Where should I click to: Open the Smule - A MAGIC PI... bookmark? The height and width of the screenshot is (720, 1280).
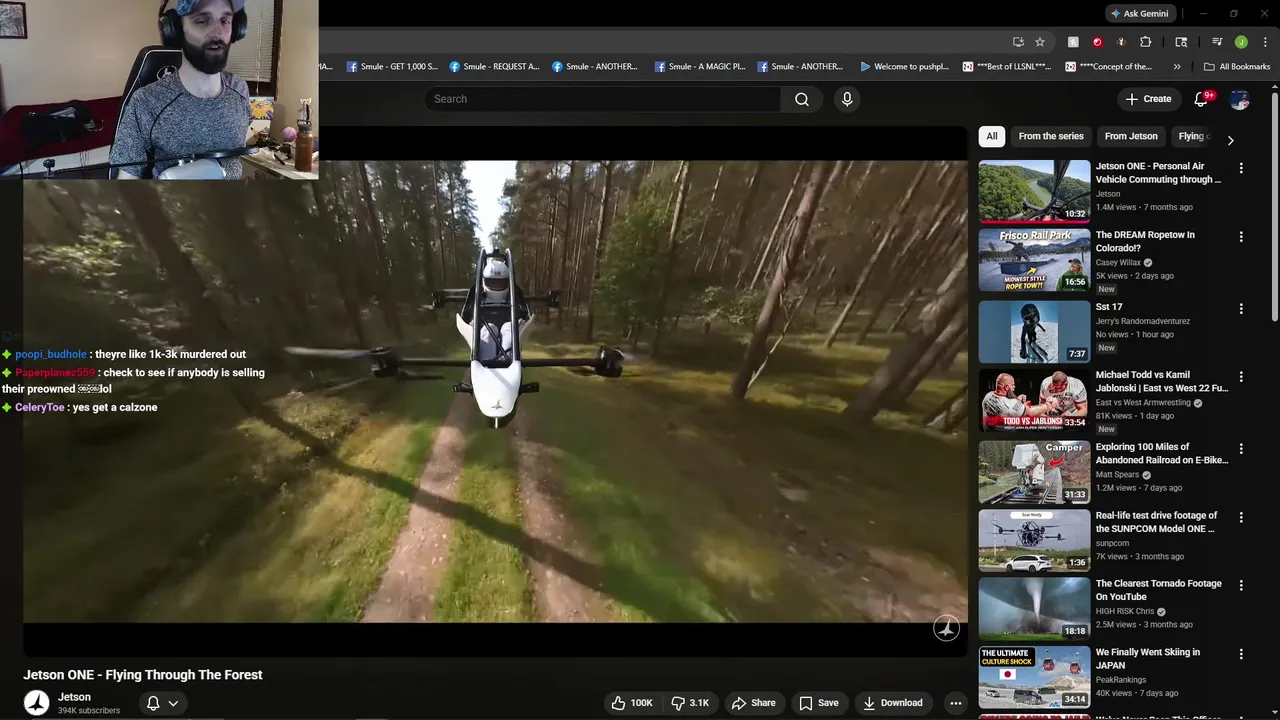(700, 67)
